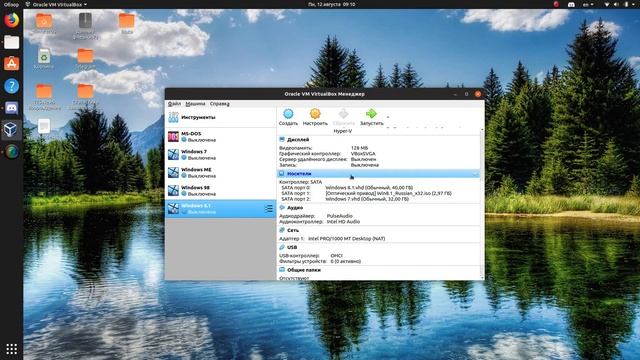Open the Windows 8.1 machine tools menu
640x360 pixels.
(x=269, y=209)
